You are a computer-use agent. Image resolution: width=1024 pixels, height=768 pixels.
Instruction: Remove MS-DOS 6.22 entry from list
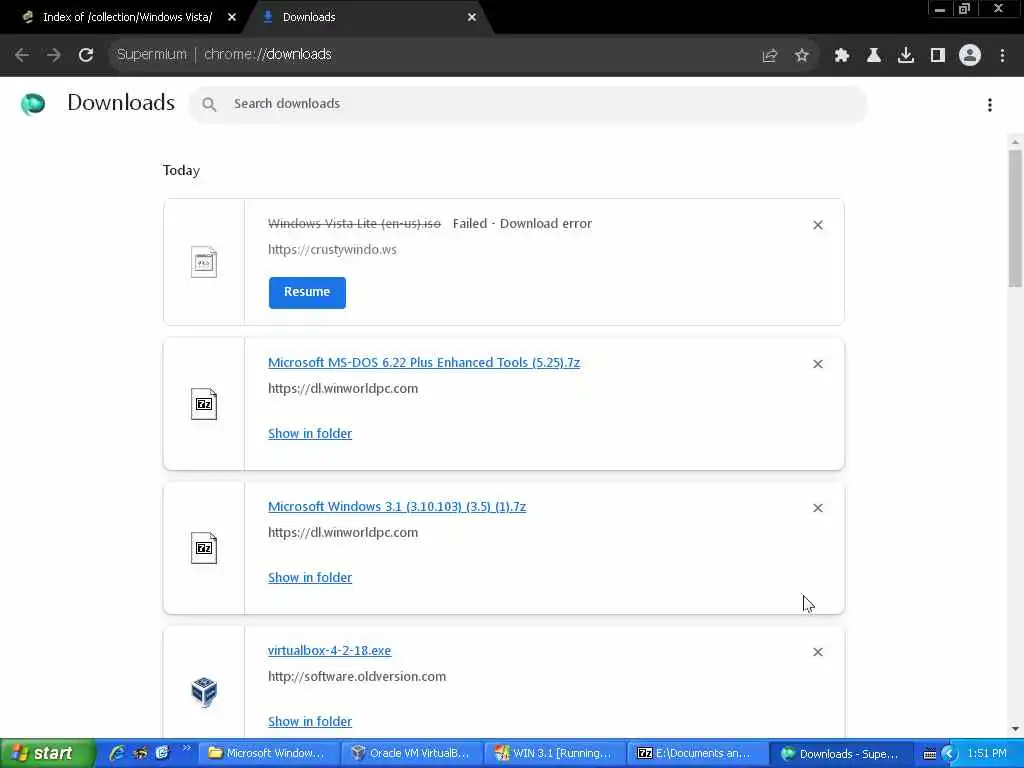click(x=818, y=364)
